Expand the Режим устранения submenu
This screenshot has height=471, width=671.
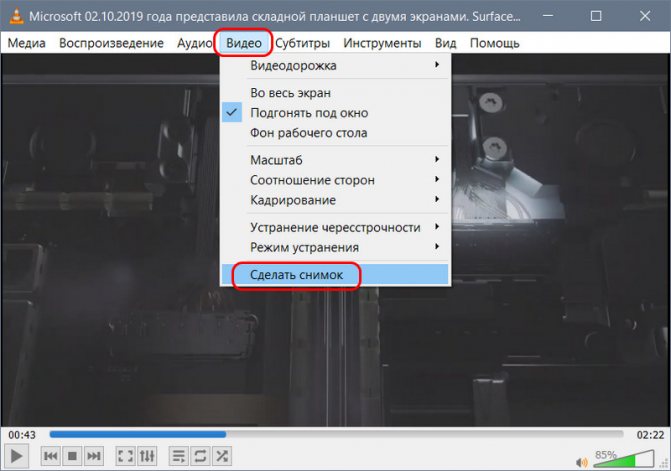coord(335,248)
